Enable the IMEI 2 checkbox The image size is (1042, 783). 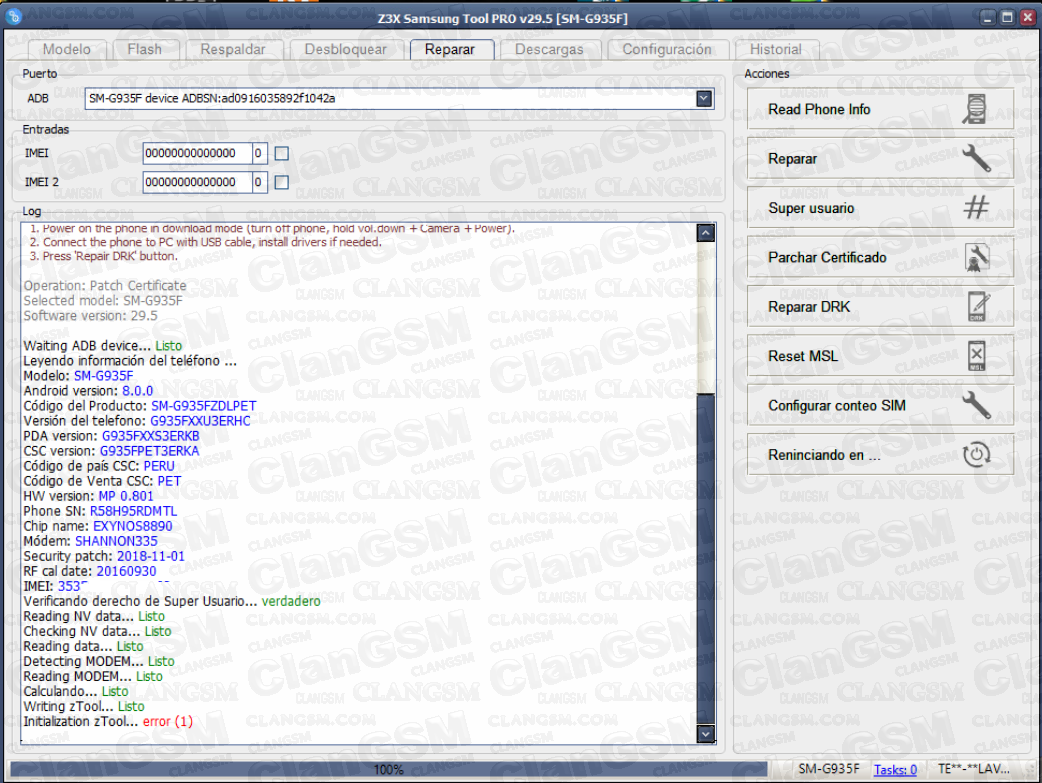[x=282, y=182]
